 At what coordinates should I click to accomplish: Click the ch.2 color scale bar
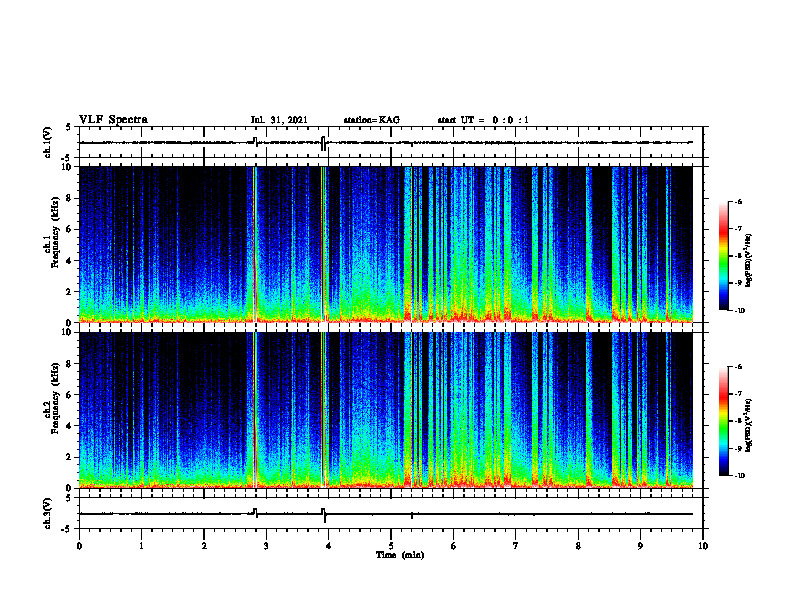point(723,421)
